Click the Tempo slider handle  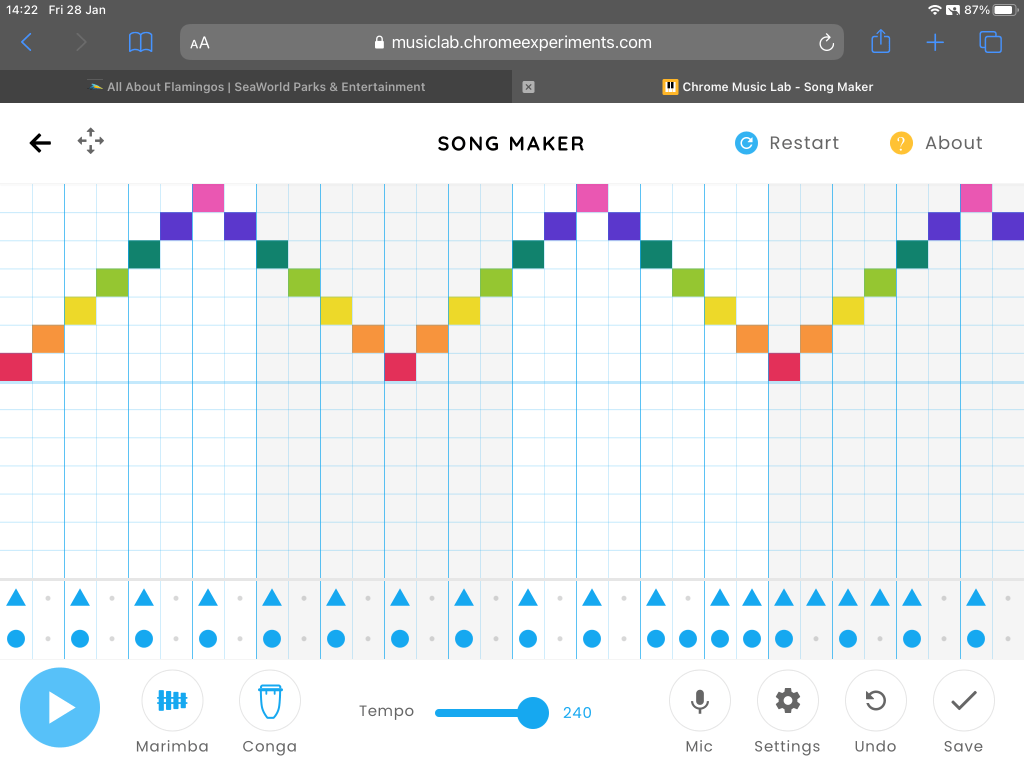point(533,713)
